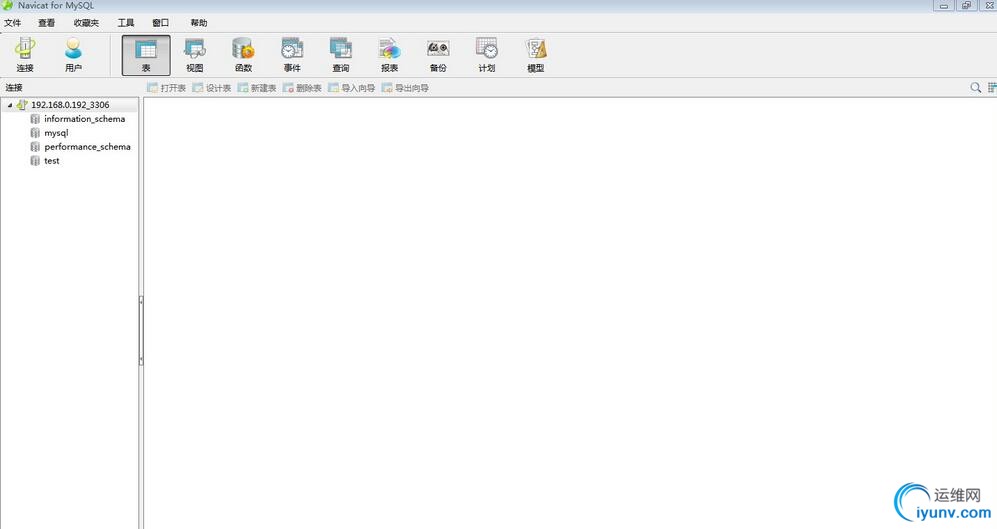Click 新建表 (New Table) button

[x=257, y=88]
